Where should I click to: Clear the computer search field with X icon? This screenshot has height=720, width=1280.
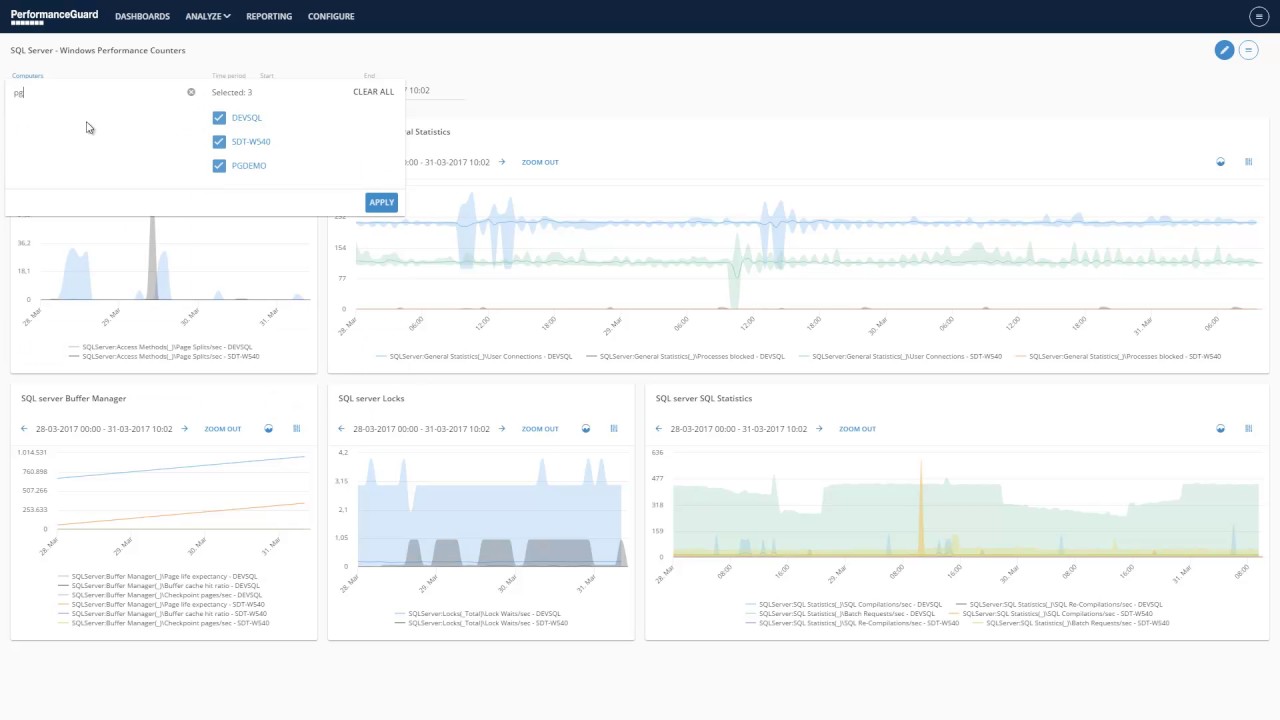point(191,92)
